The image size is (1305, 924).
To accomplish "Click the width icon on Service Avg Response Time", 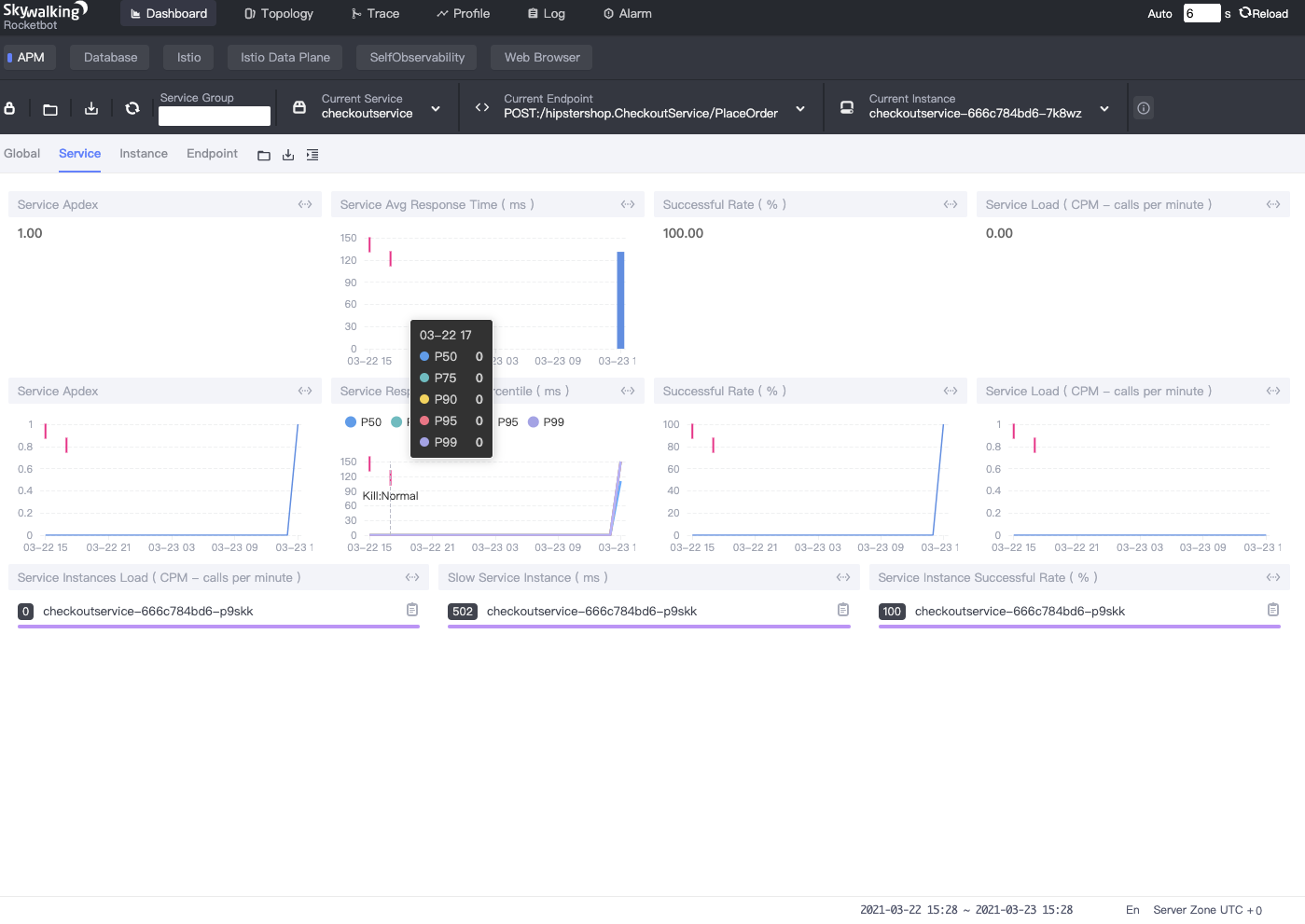I will [628, 204].
